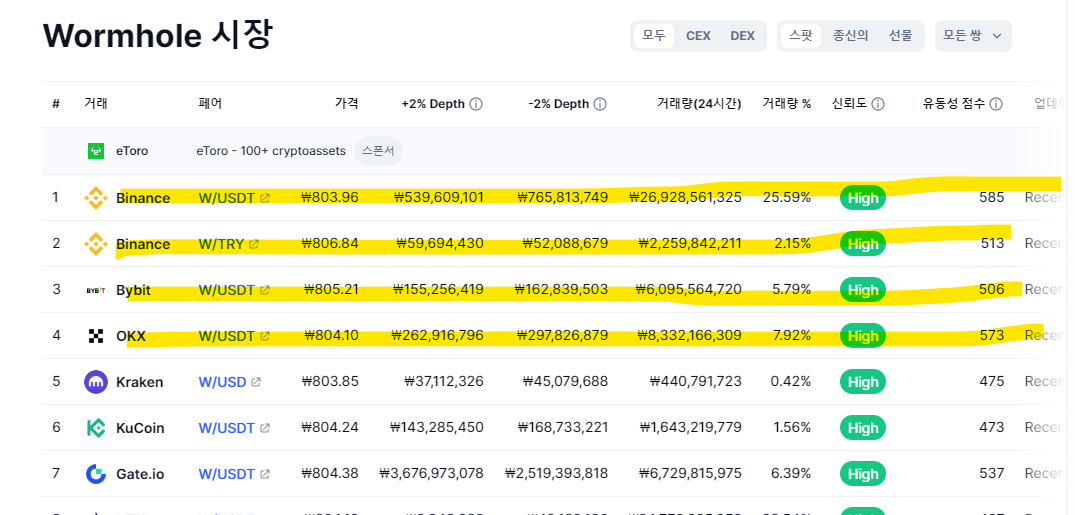This screenshot has height=515, width=1075.
Task: Click the High badge in the Kraken row
Action: (862, 382)
